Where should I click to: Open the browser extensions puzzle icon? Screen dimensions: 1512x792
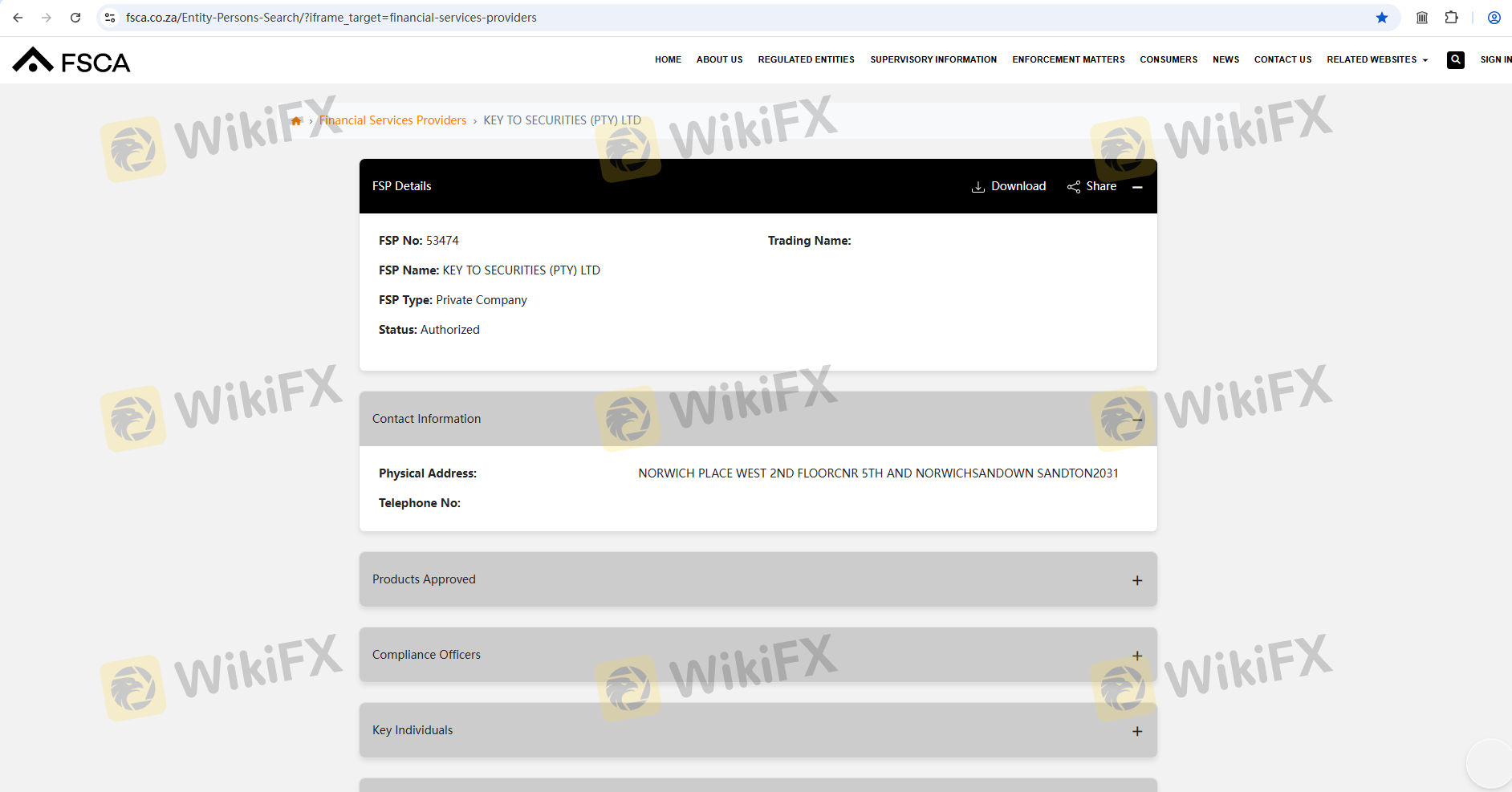pos(1451,18)
